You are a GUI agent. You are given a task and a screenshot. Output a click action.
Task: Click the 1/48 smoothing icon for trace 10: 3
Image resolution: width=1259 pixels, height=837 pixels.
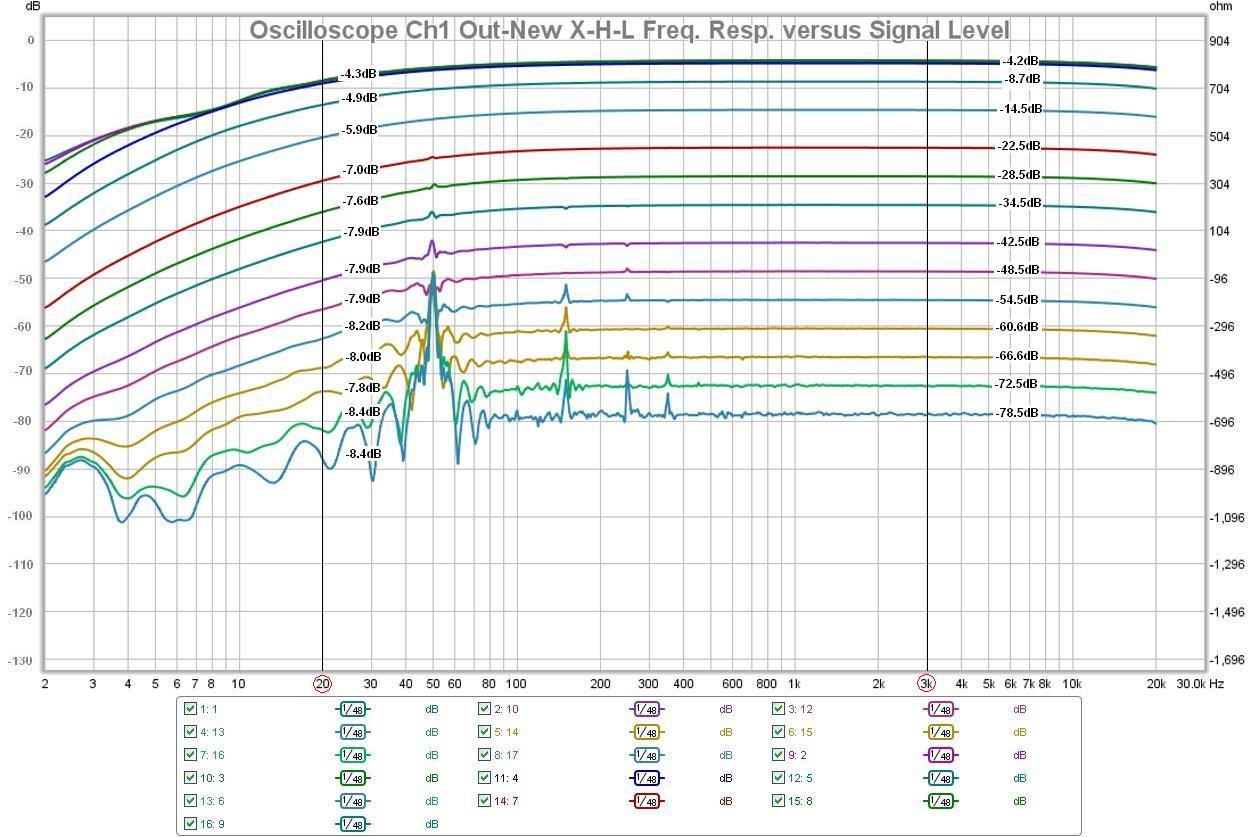[352, 778]
